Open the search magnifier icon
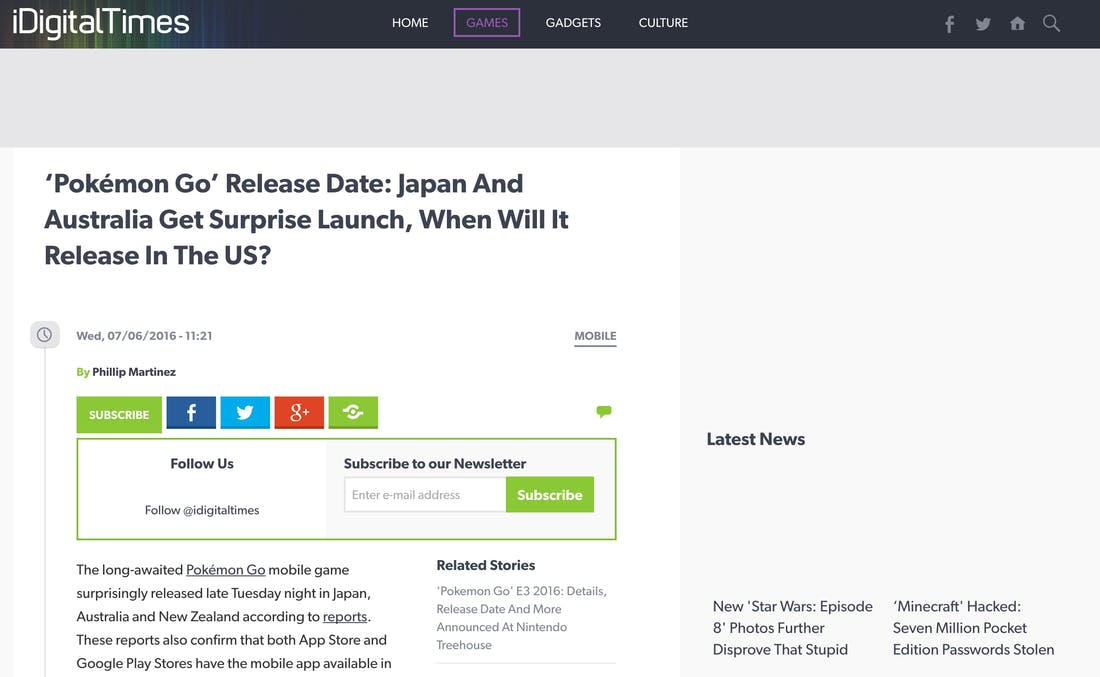This screenshot has height=677, width=1100. (x=1051, y=23)
